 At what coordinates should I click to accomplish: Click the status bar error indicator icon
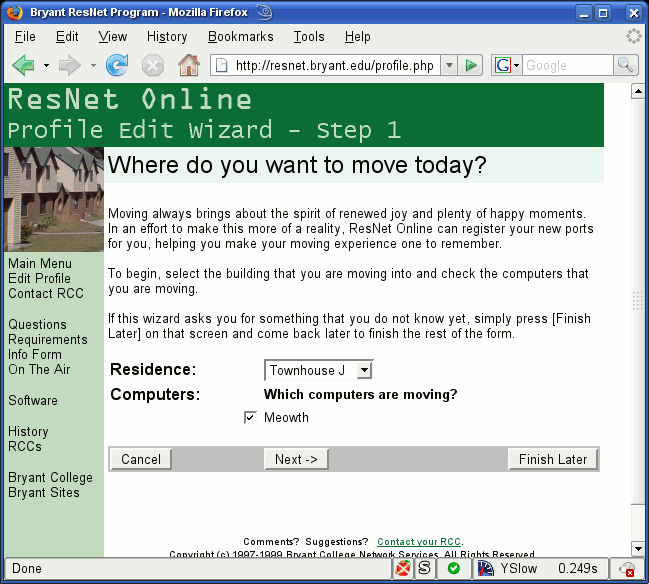coord(627,569)
